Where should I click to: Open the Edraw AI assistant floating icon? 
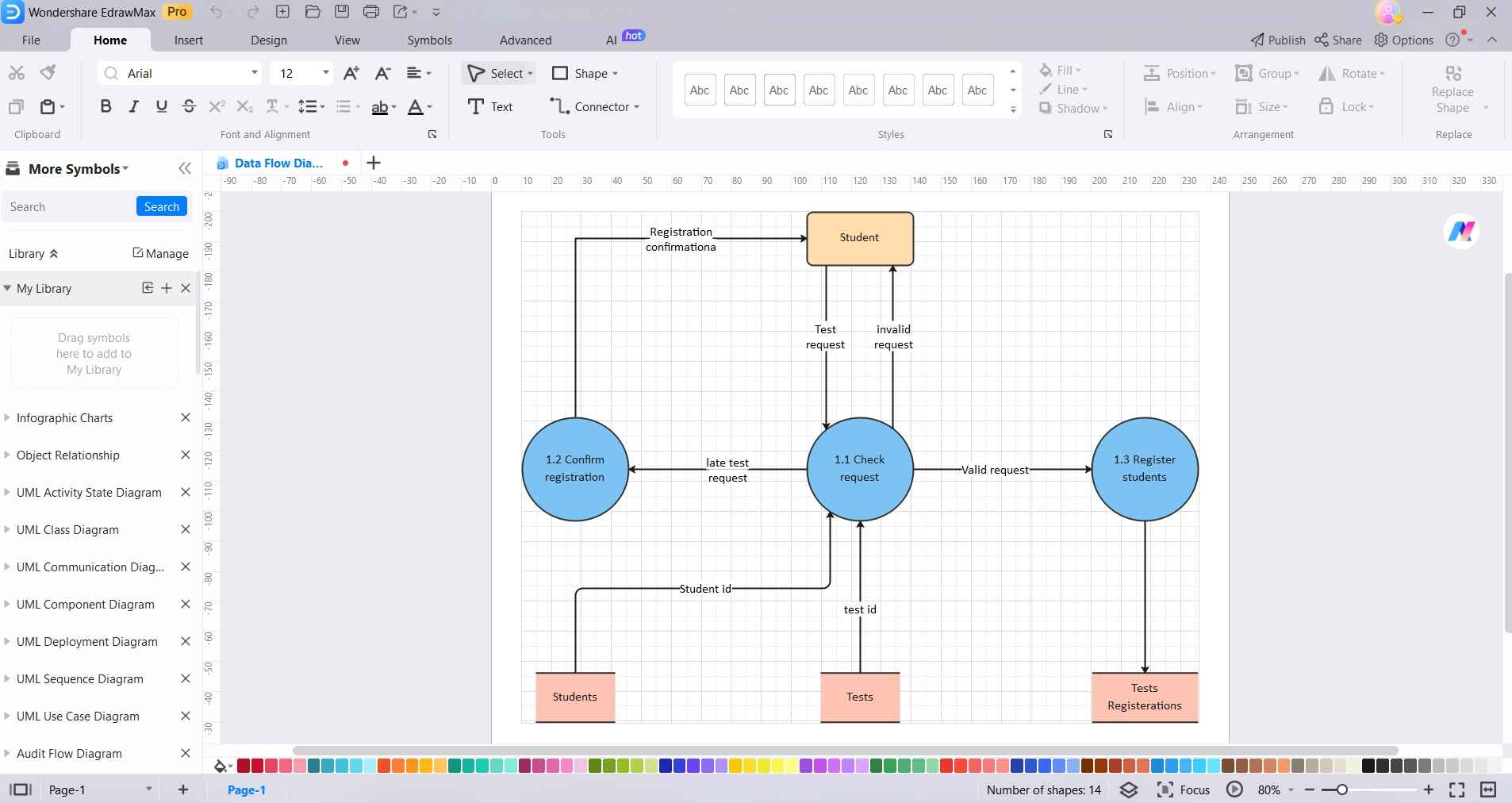click(x=1461, y=232)
